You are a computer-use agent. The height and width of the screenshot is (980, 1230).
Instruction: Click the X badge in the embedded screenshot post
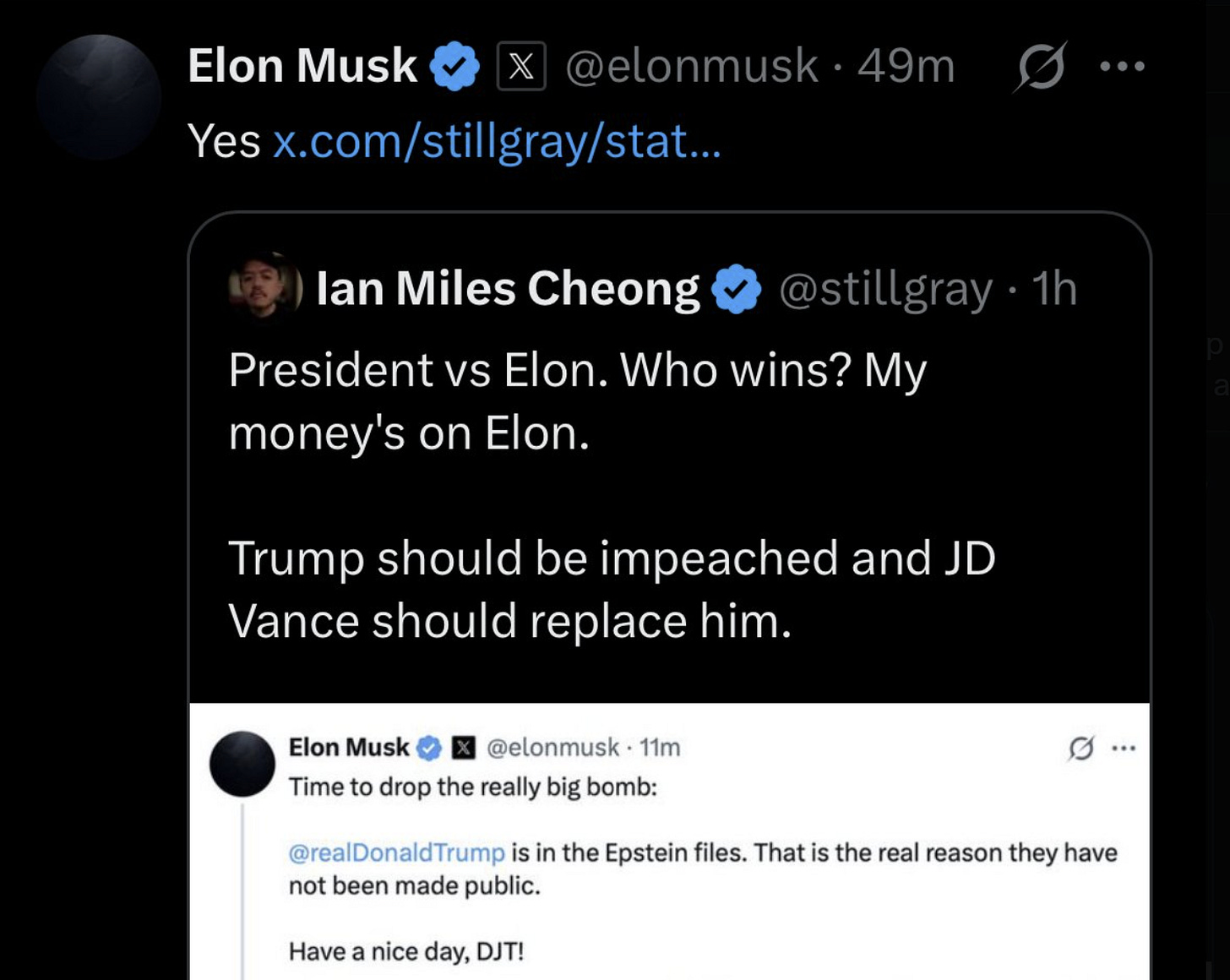[x=464, y=748]
